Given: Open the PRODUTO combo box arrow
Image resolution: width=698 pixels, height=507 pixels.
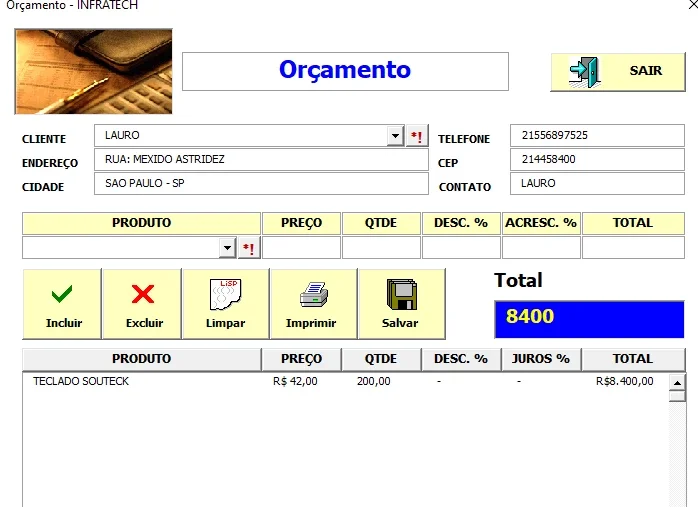Looking at the screenshot, I should coord(227,248).
